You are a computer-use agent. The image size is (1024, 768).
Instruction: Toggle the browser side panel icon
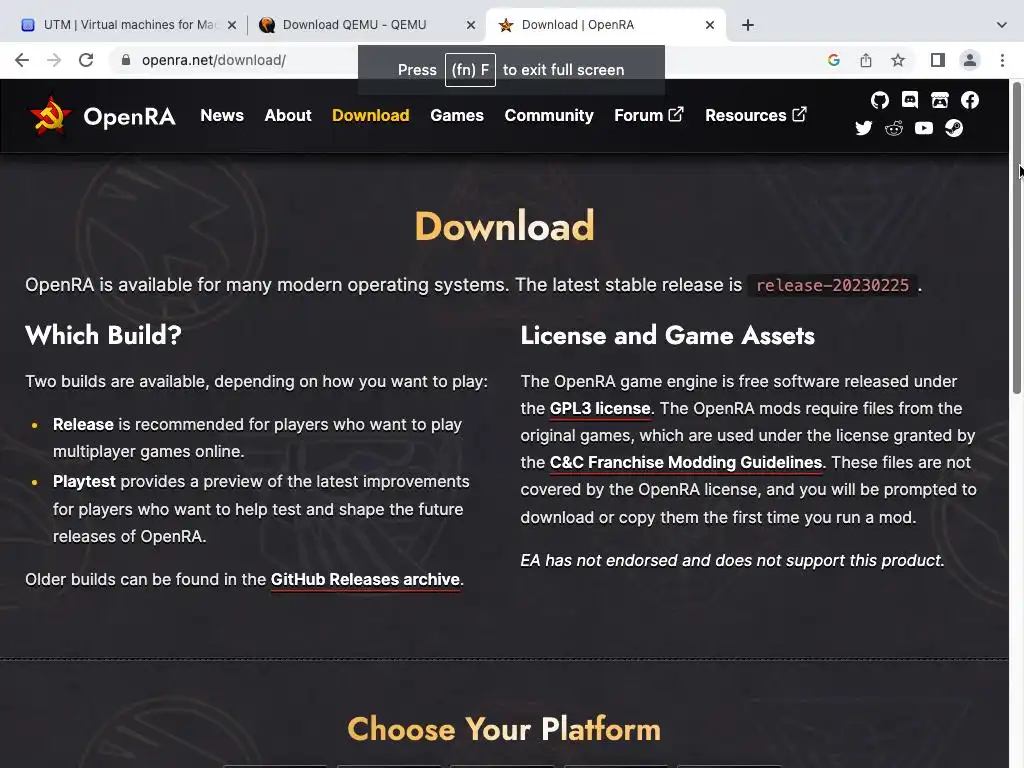(938, 60)
